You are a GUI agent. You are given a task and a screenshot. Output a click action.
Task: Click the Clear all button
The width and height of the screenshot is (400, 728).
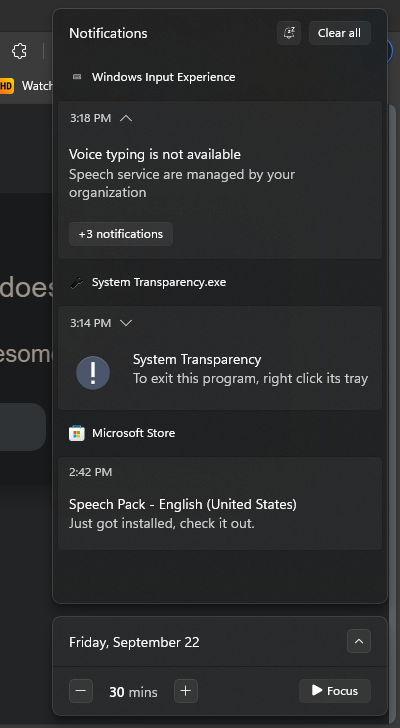[x=339, y=33]
